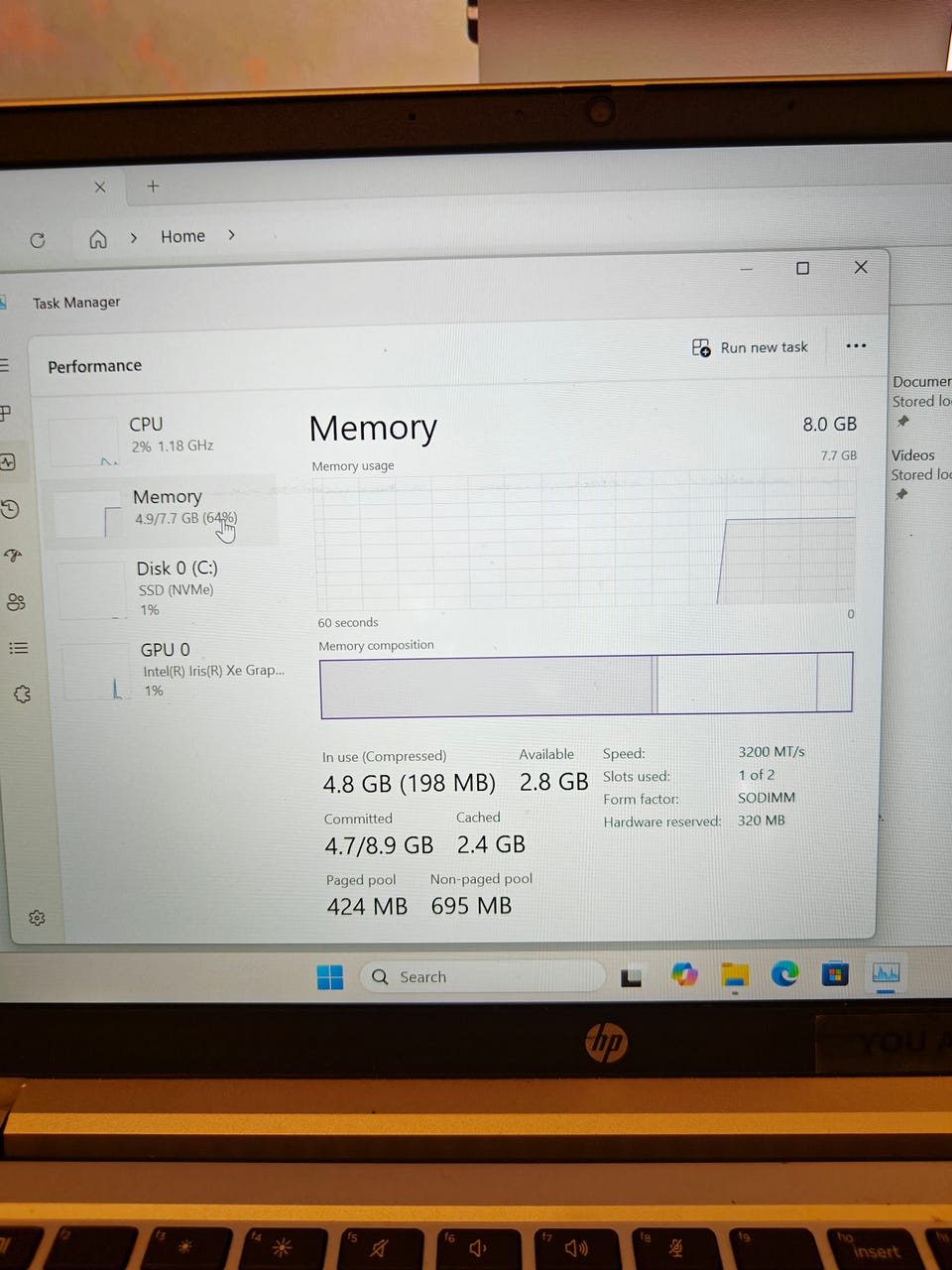The width and height of the screenshot is (952, 1270).
Task: Add a new File Explorer tab
Action: 153,186
